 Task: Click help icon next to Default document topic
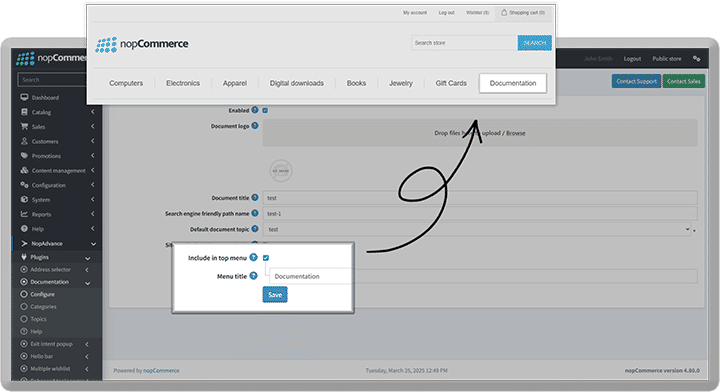point(255,229)
